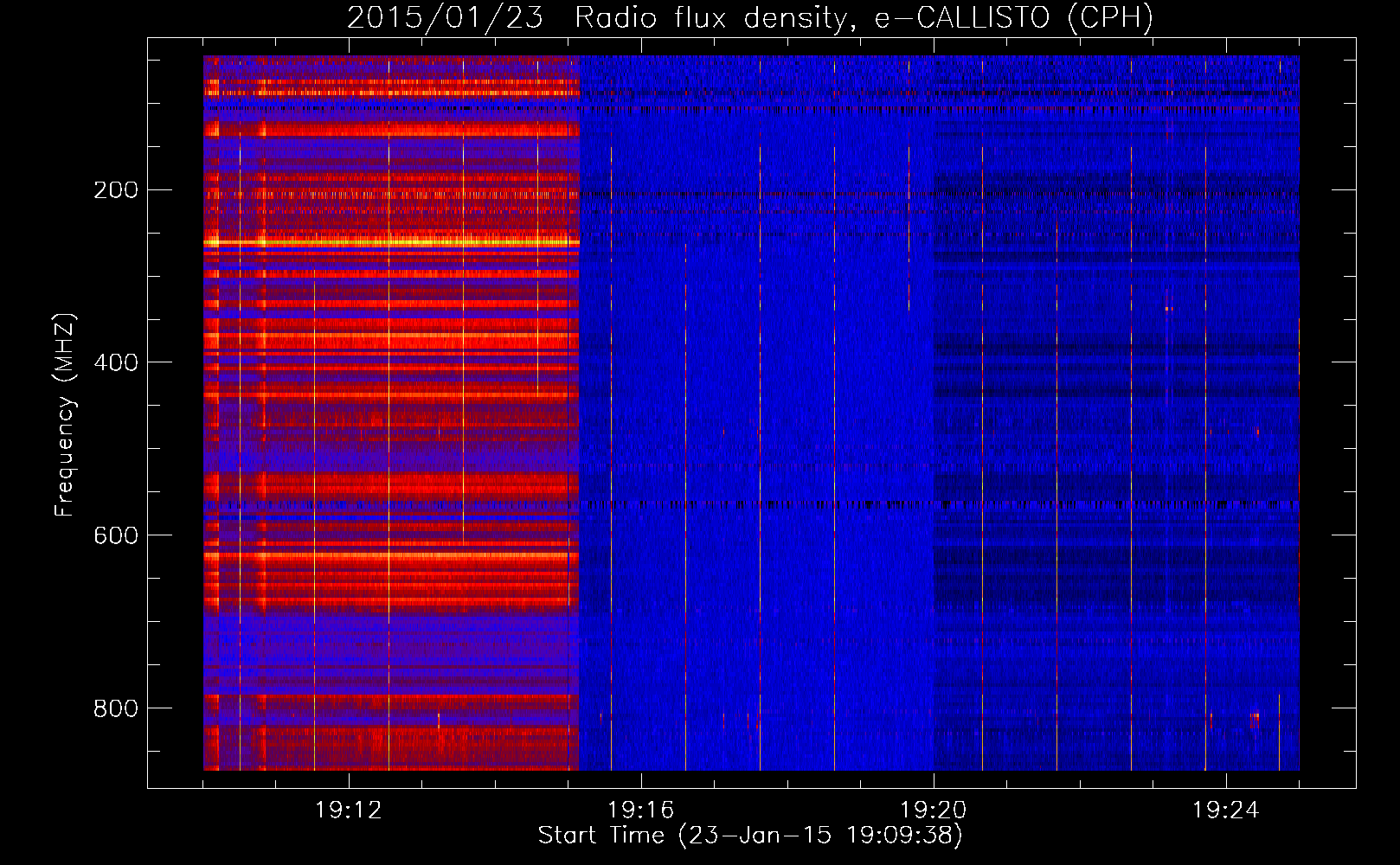This screenshot has height=865, width=1400.
Task: Click the 600 frequency tick label
Action: click(x=116, y=535)
